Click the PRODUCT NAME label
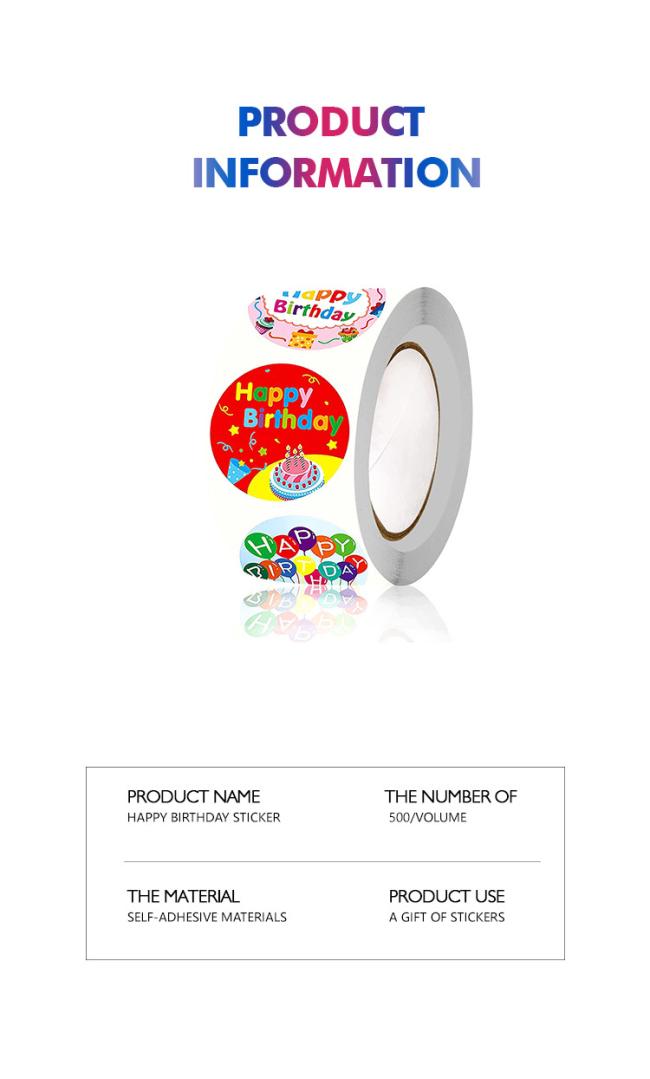650x1079 pixels. pos(193,796)
